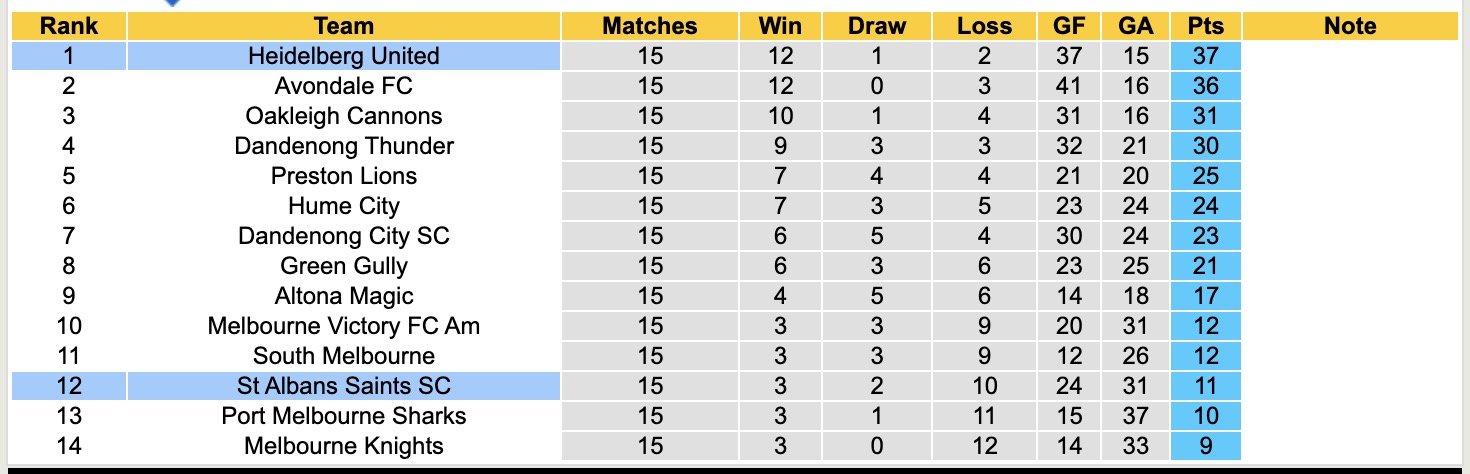1470x474 pixels.
Task: Select the Preston Lions team name
Action: tap(343, 176)
